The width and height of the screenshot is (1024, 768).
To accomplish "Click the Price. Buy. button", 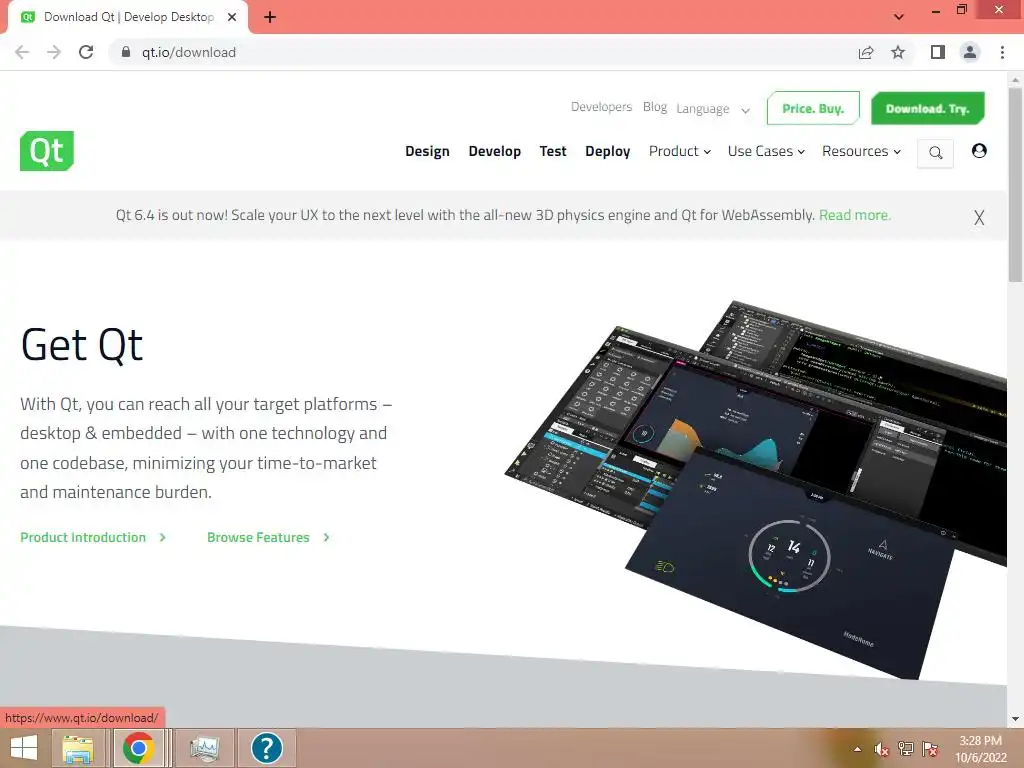I will [813, 108].
